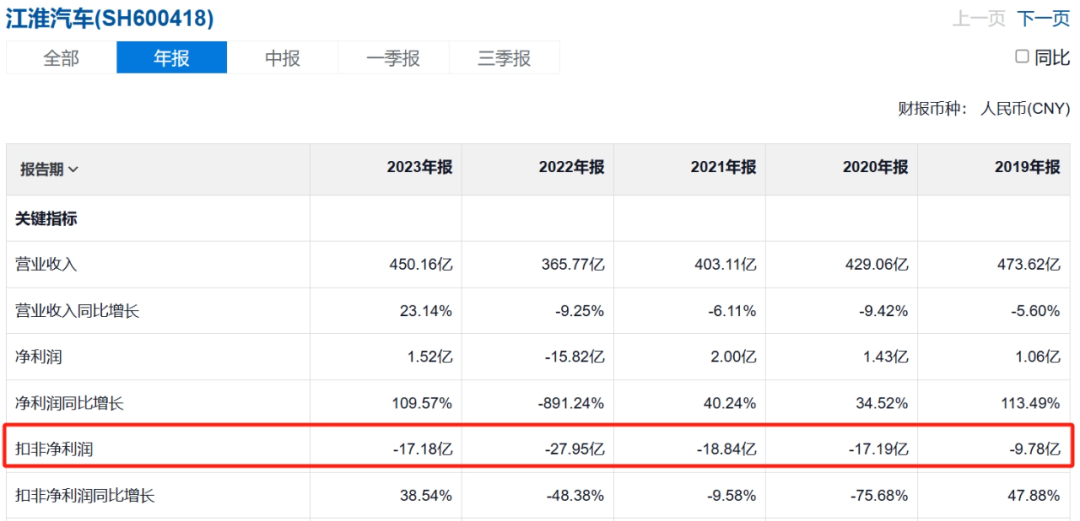The image size is (1080, 521).
Task: Select the 扣非净利润同比增长 row label
Action: click(x=85, y=495)
